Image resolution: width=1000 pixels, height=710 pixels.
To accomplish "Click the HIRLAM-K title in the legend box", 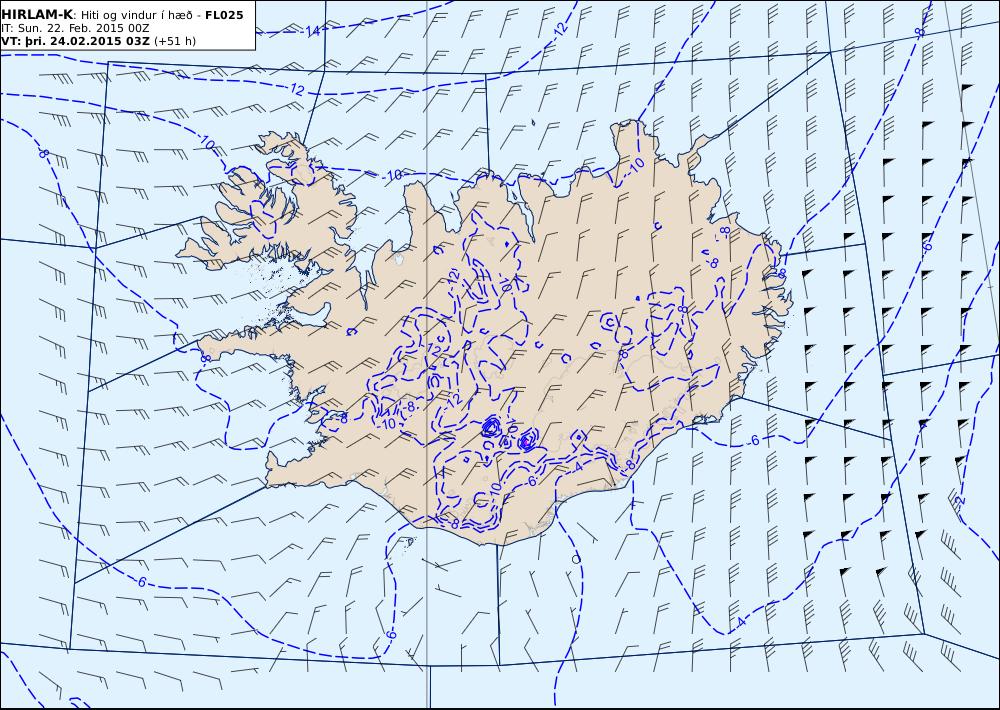I will pos(37,15).
